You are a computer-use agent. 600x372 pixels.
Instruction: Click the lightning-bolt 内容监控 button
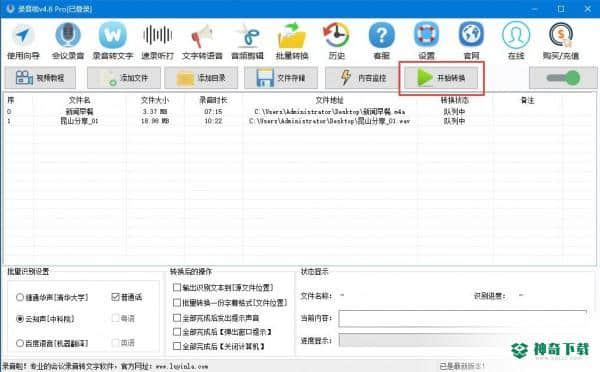point(362,78)
